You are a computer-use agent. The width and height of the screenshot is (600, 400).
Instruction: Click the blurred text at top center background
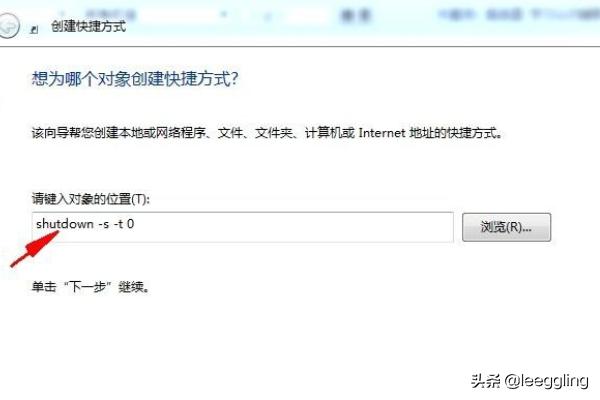355,16
